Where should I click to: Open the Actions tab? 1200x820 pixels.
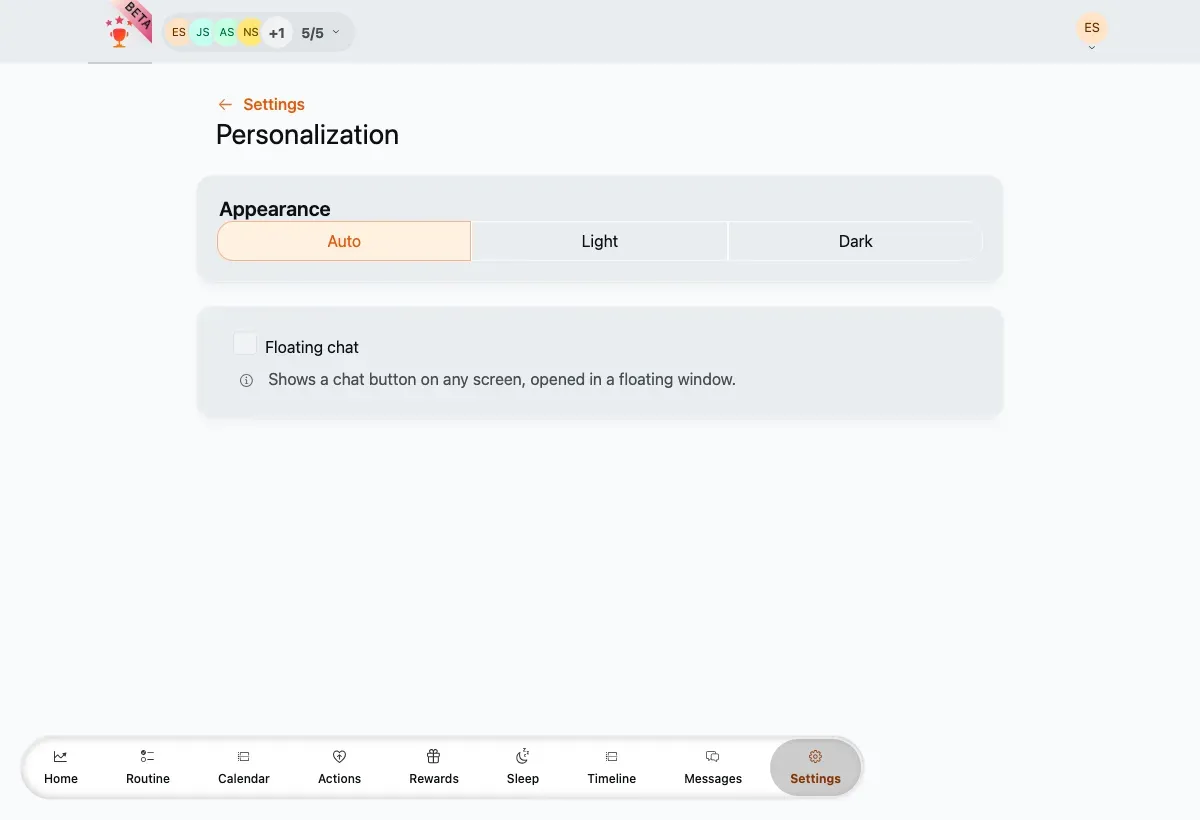click(x=339, y=767)
